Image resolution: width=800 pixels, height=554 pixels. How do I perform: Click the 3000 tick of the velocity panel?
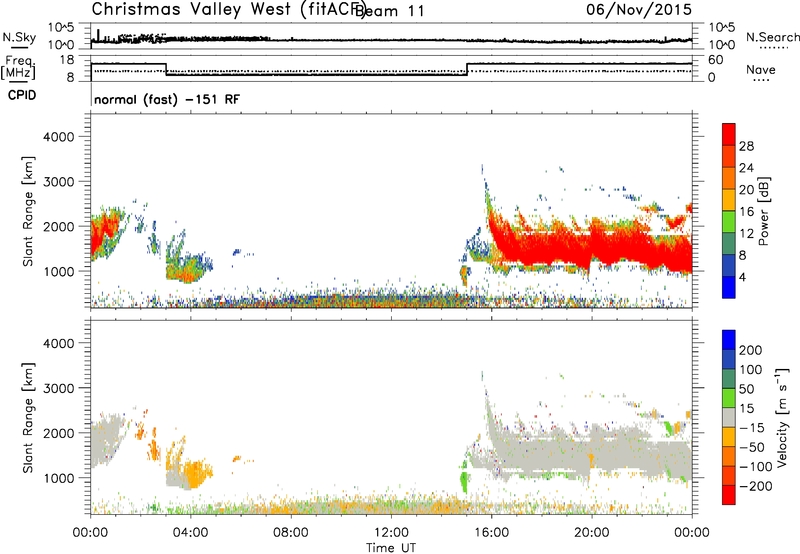coord(59,388)
